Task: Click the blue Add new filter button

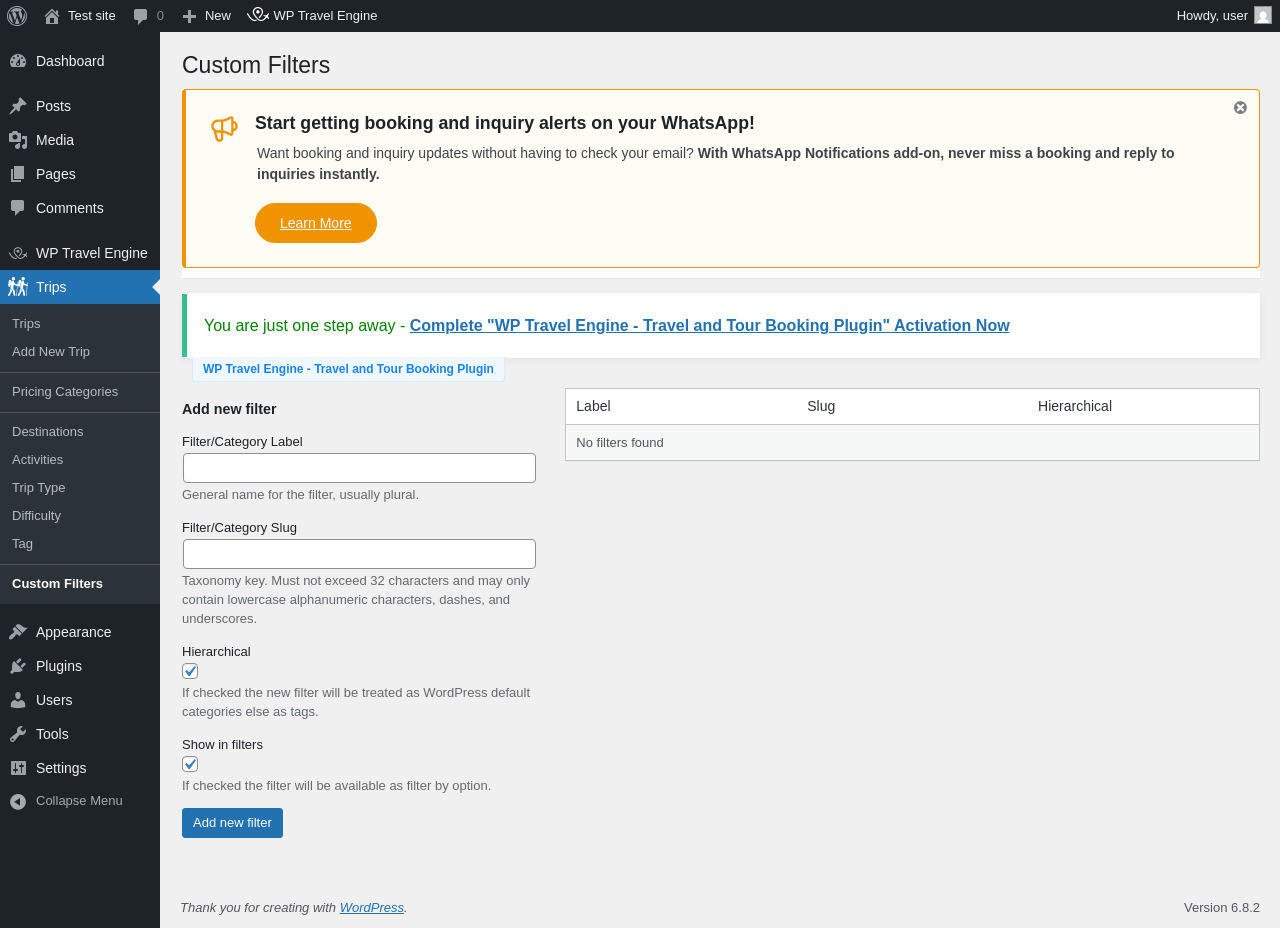Action: click(x=232, y=823)
